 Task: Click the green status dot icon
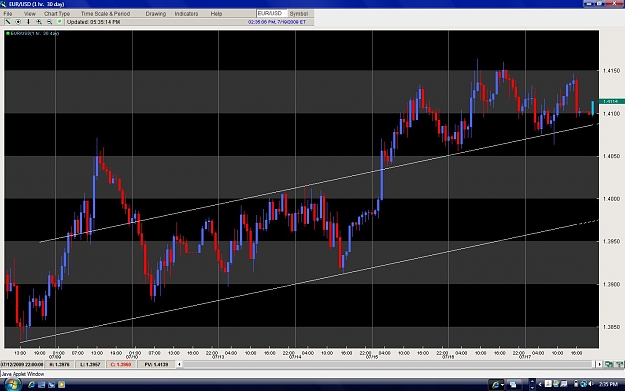(59, 22)
